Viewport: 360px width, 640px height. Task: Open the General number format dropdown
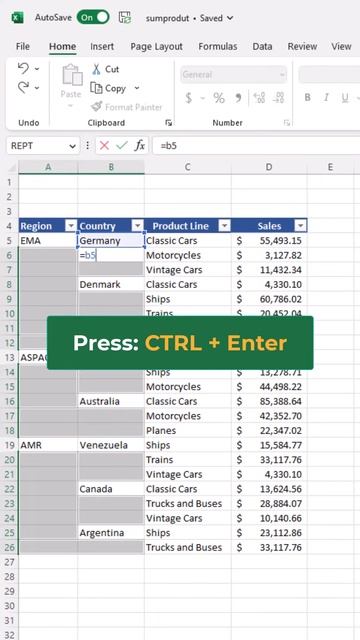click(233, 75)
